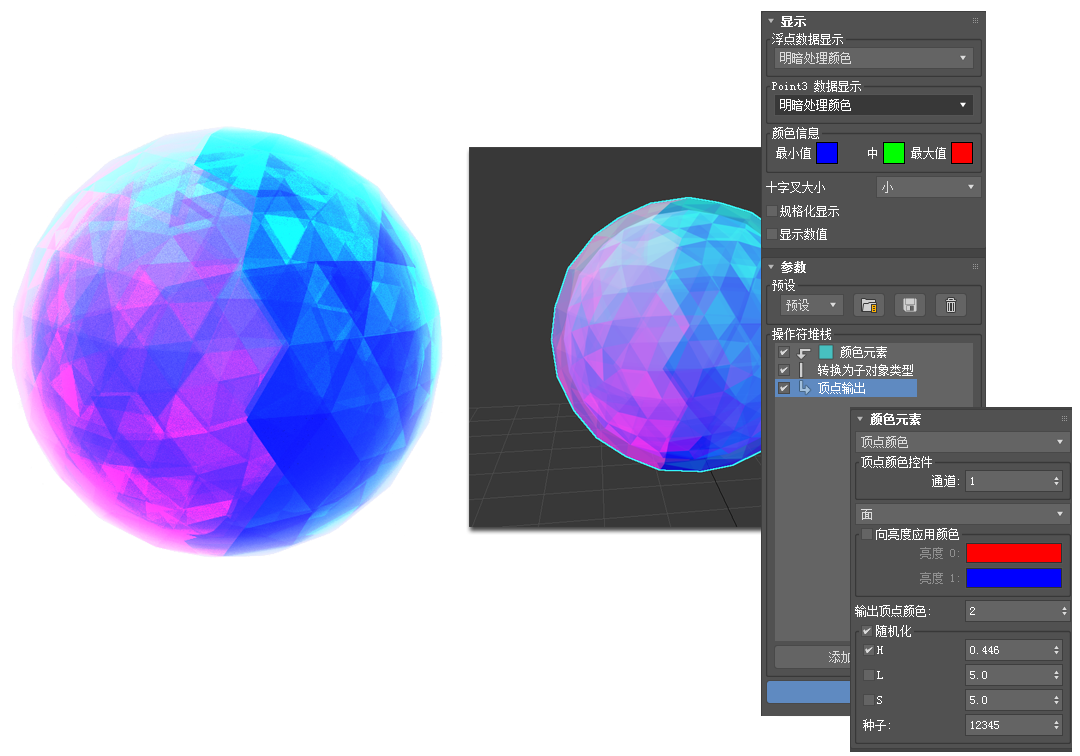
Task: Click the 种子 spinner arrows
Action: [1057, 725]
